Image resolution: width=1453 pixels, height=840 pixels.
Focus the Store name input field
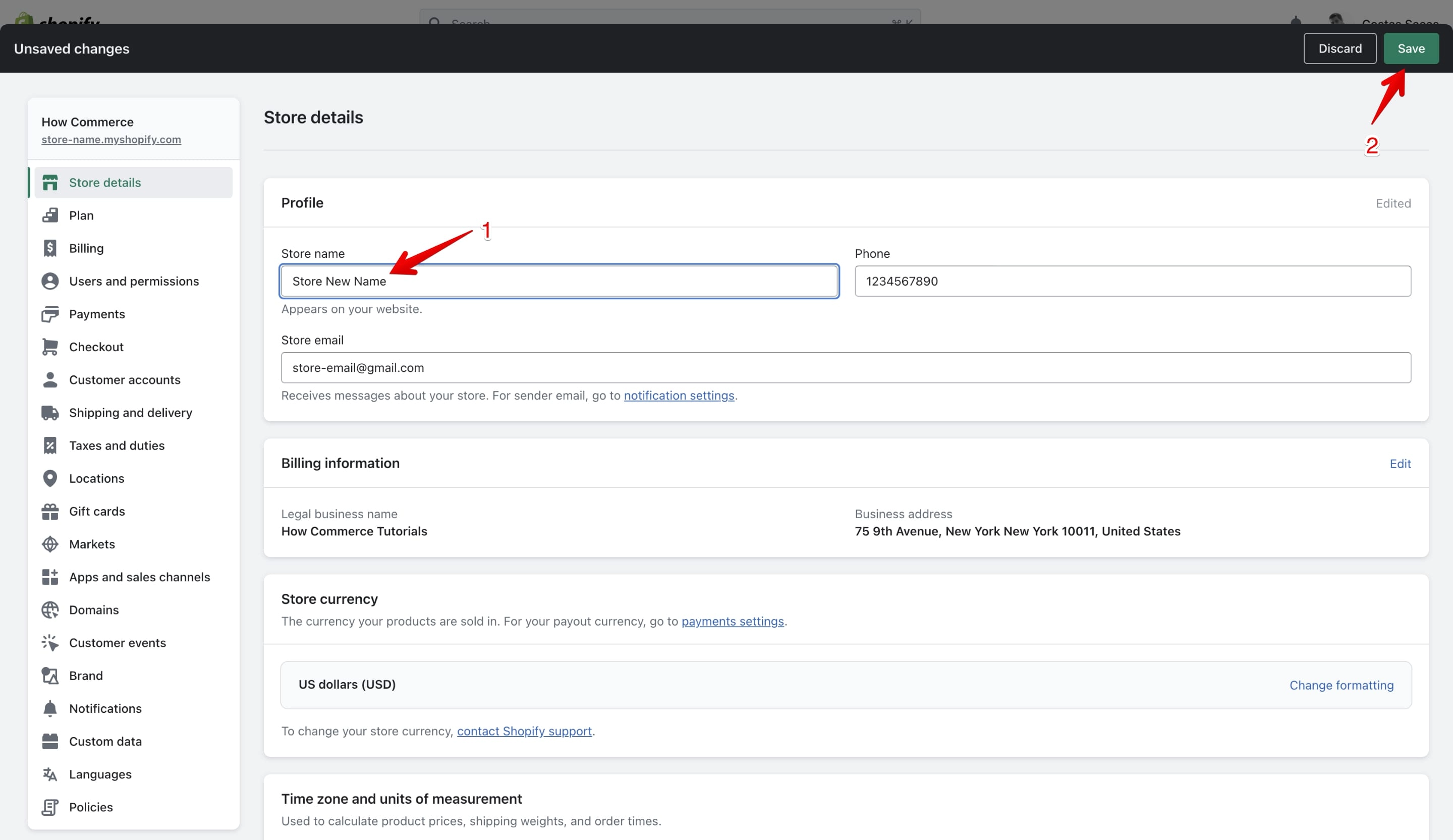point(558,282)
